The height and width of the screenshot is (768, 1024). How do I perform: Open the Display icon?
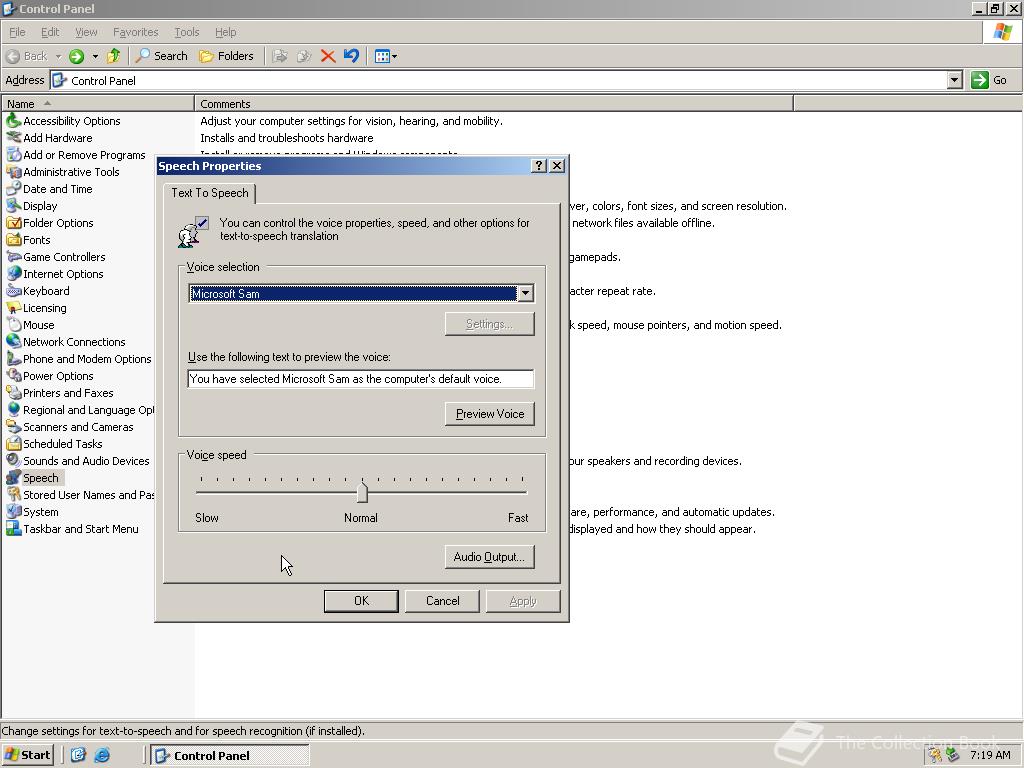pos(14,206)
